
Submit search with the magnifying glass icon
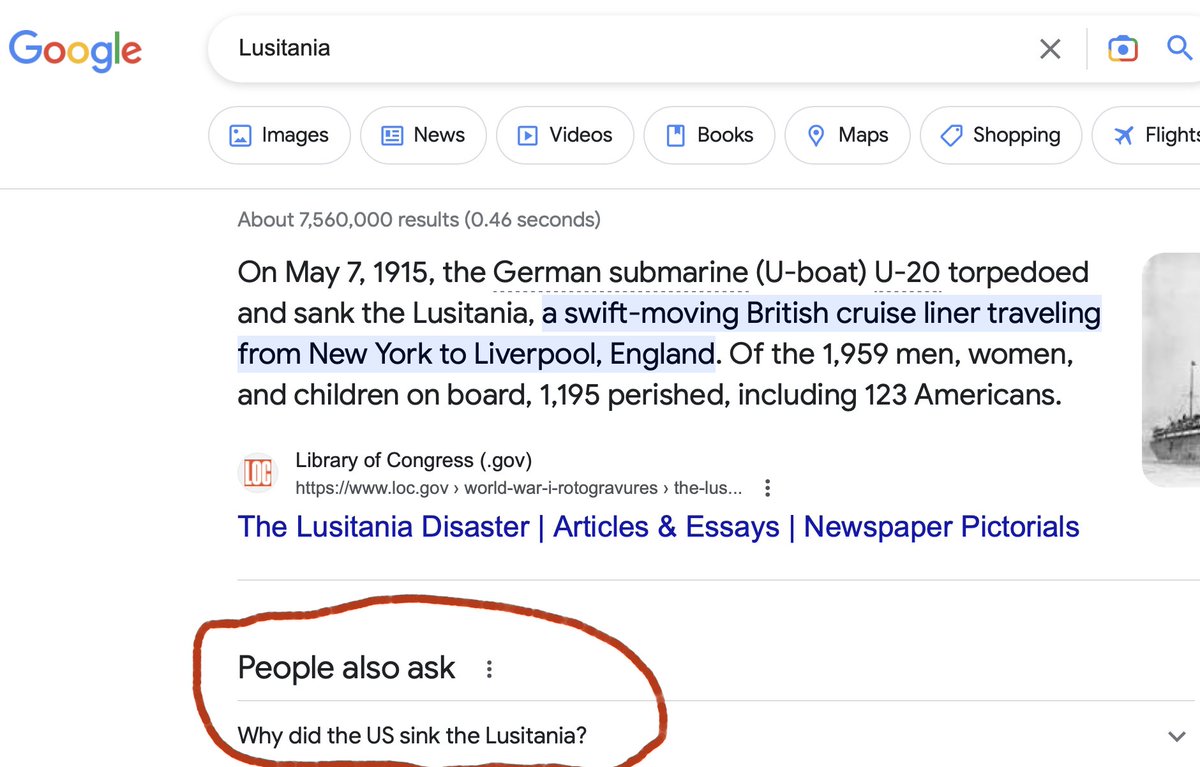1182,47
